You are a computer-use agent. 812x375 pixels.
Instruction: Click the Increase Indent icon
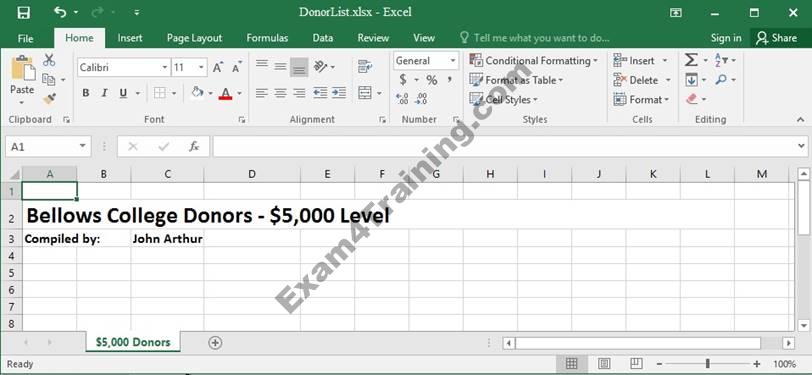tap(339, 93)
